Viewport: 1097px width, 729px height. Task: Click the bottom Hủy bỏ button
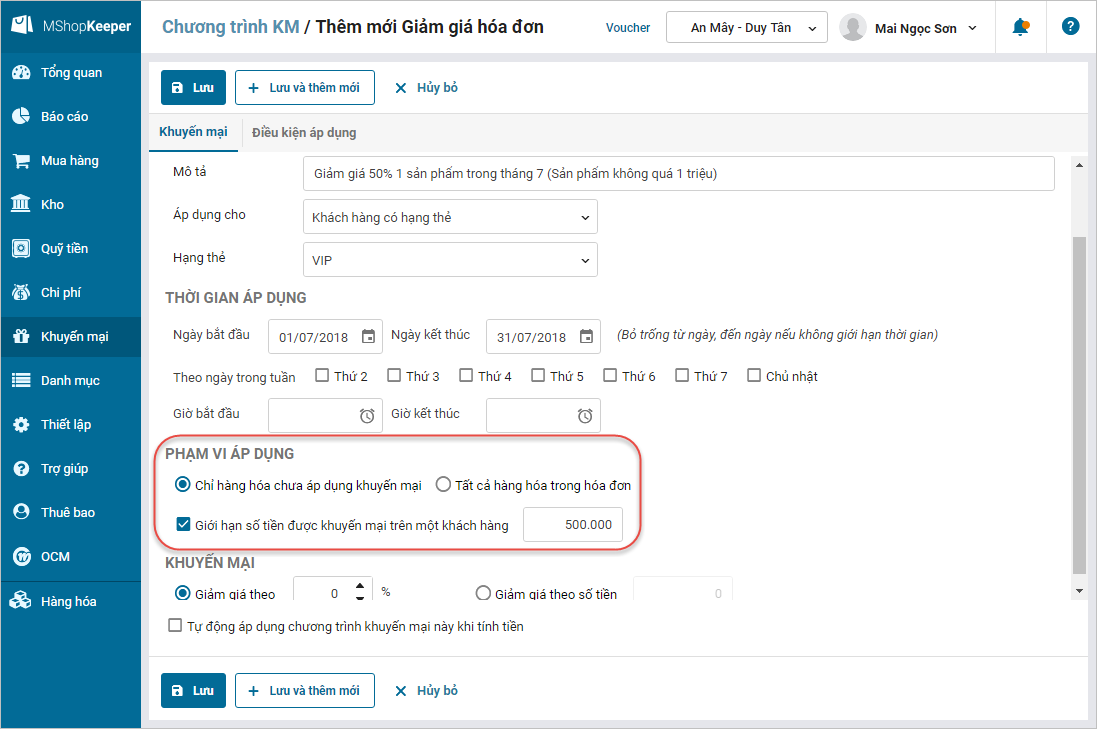point(426,691)
